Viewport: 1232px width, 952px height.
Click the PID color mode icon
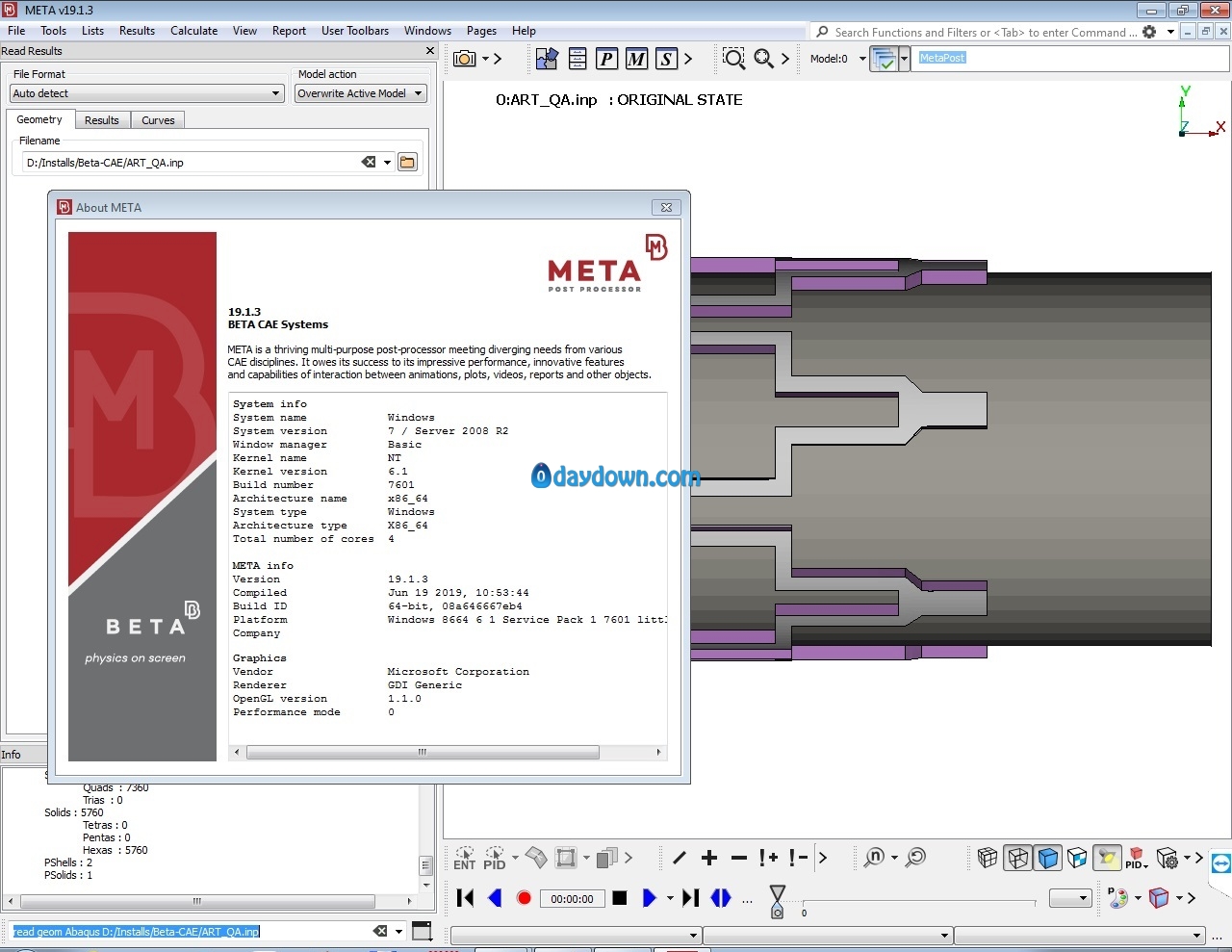(1137, 858)
